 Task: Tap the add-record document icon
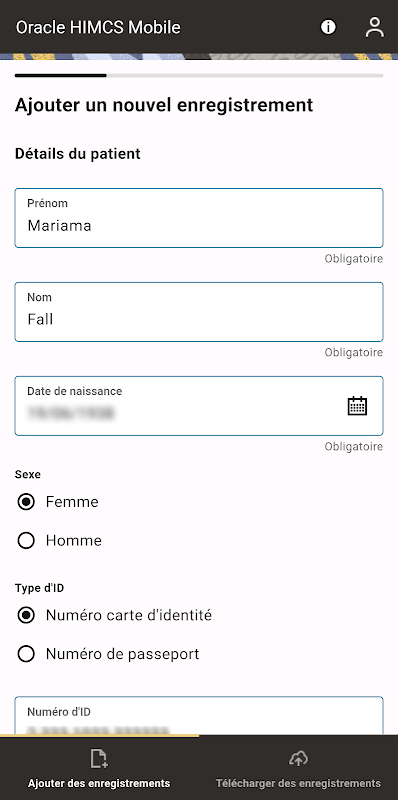99,759
